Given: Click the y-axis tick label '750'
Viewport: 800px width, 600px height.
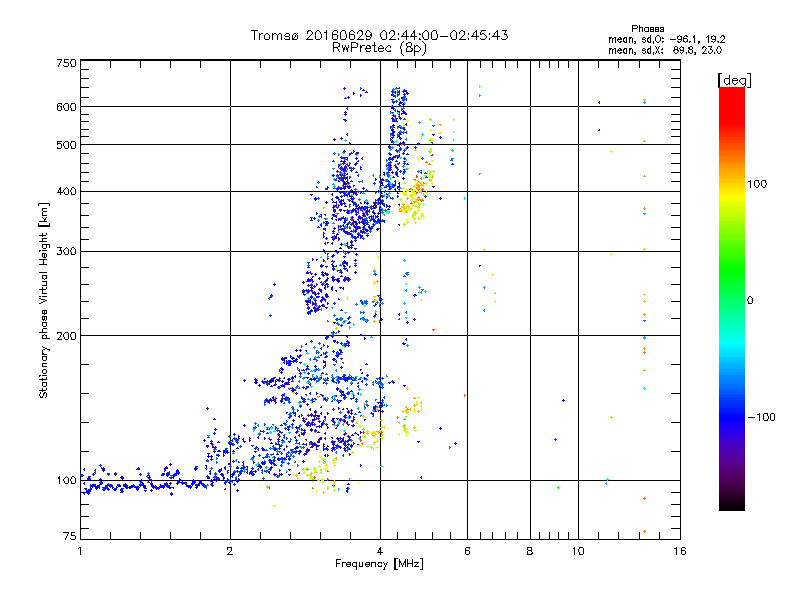Looking at the screenshot, I should (x=66, y=63).
